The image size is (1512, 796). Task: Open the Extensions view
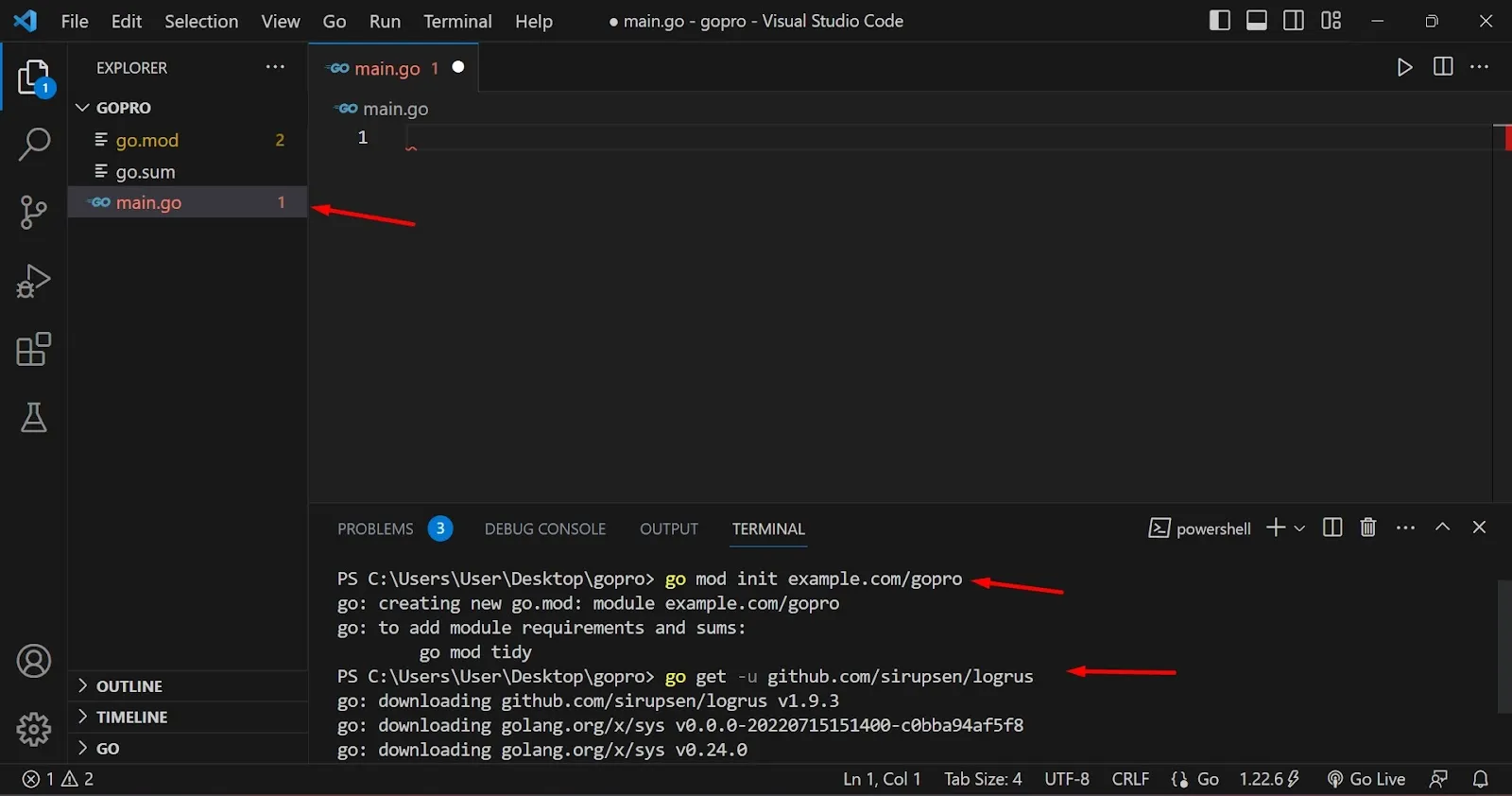point(34,349)
